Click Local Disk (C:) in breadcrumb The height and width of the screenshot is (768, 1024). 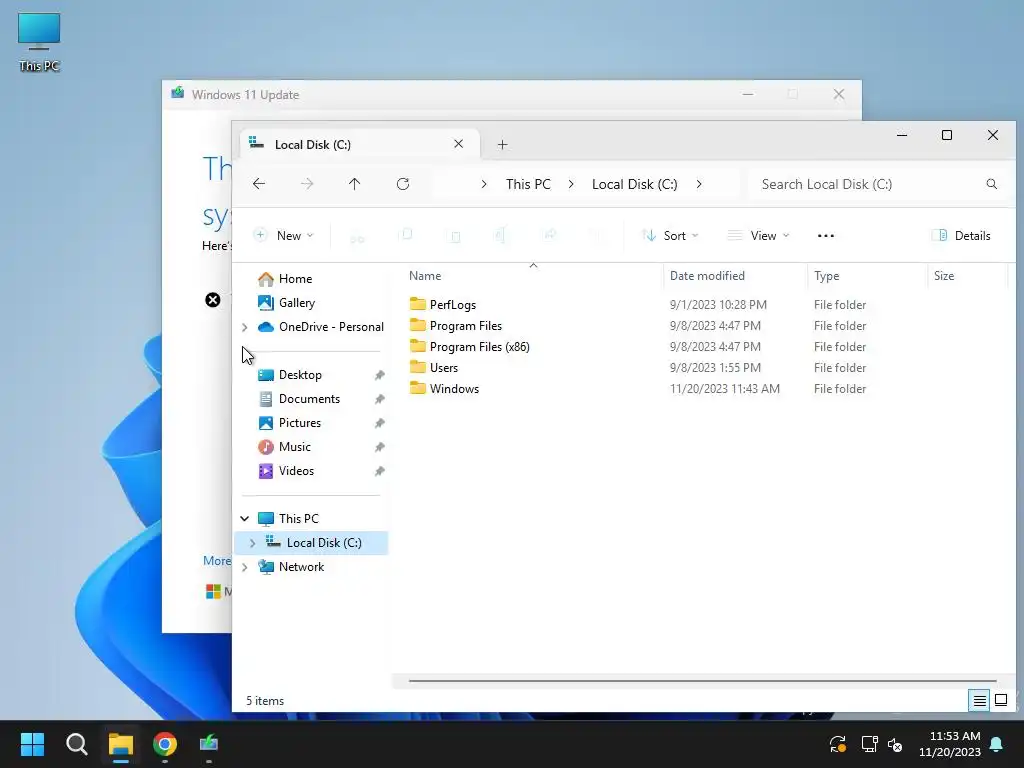634,184
